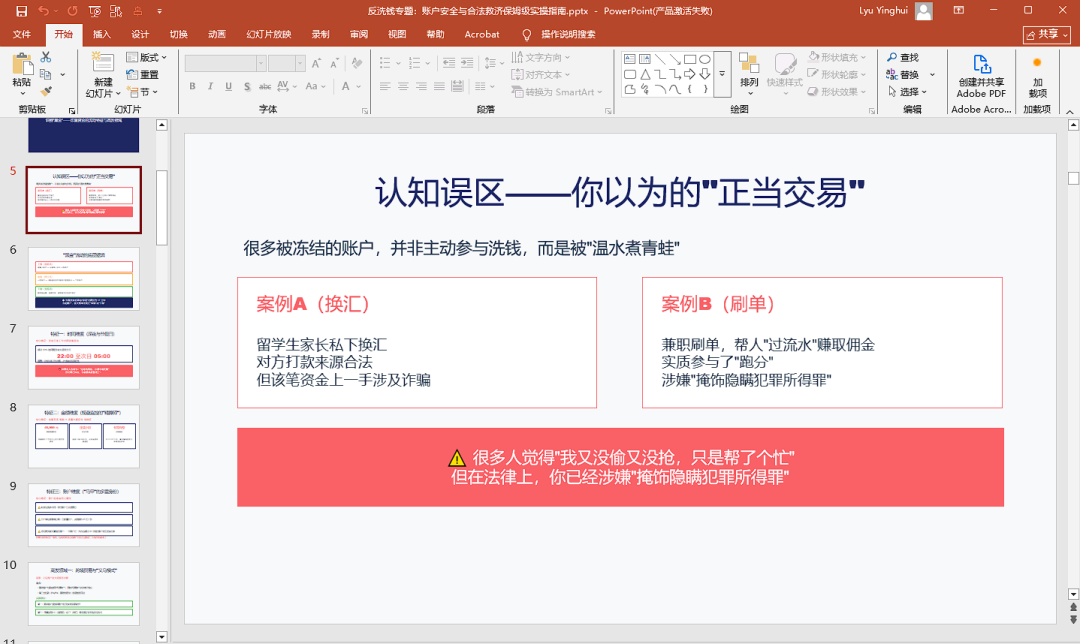Expand the shapes gallery more arrow
The height and width of the screenshot is (644, 1080).
[722, 74]
